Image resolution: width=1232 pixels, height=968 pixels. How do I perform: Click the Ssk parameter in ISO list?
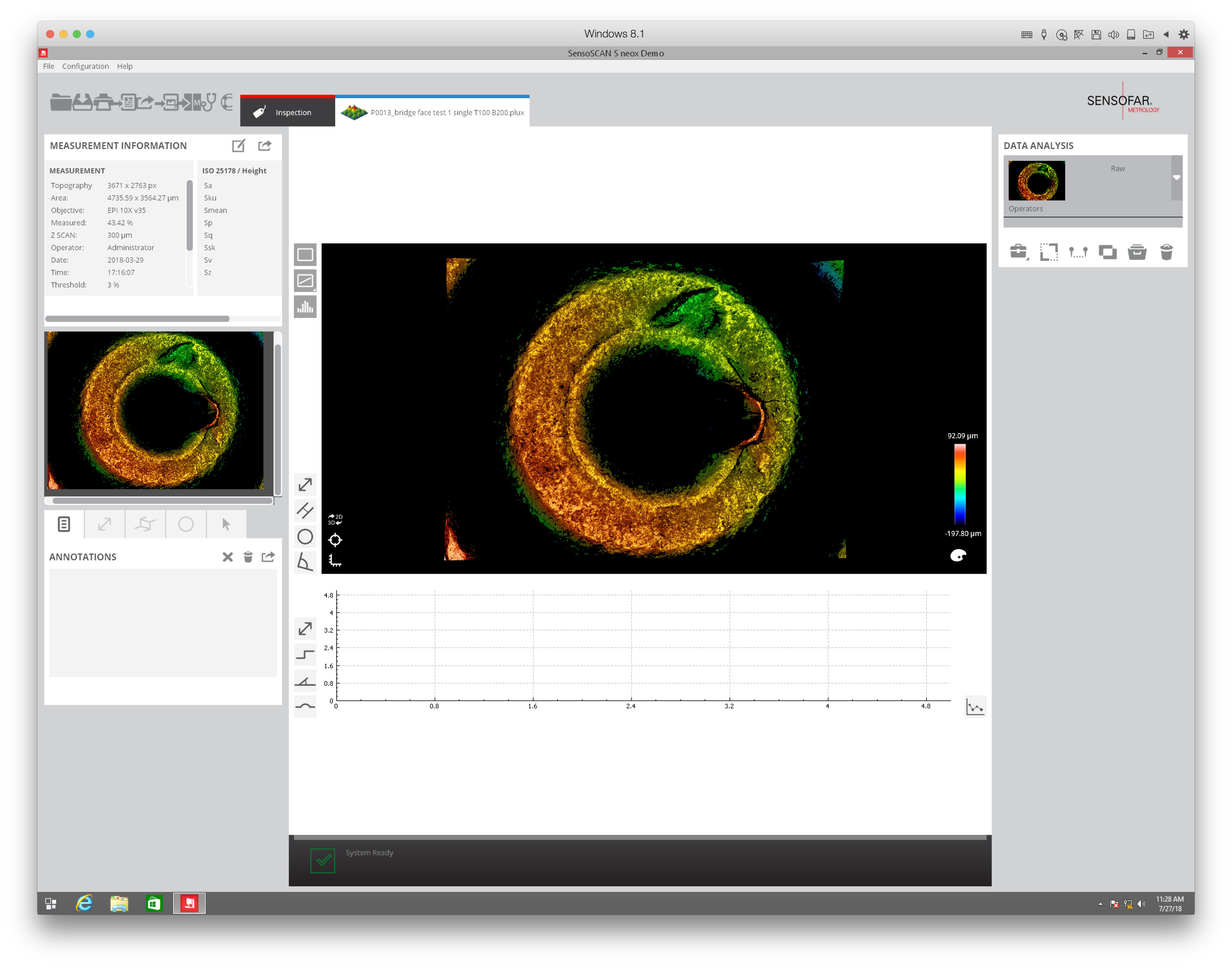click(209, 248)
